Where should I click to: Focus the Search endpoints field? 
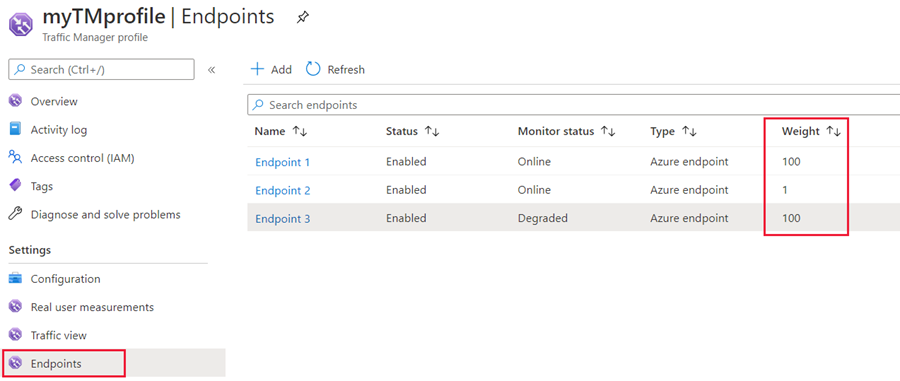(573, 105)
